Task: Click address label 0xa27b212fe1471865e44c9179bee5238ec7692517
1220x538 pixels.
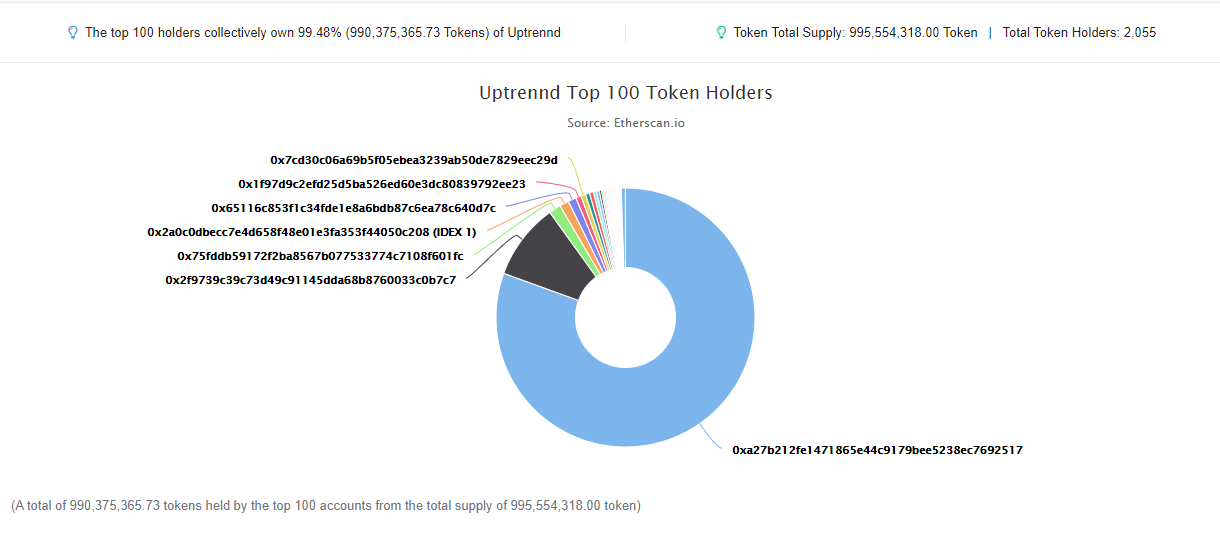Action: coord(877,450)
